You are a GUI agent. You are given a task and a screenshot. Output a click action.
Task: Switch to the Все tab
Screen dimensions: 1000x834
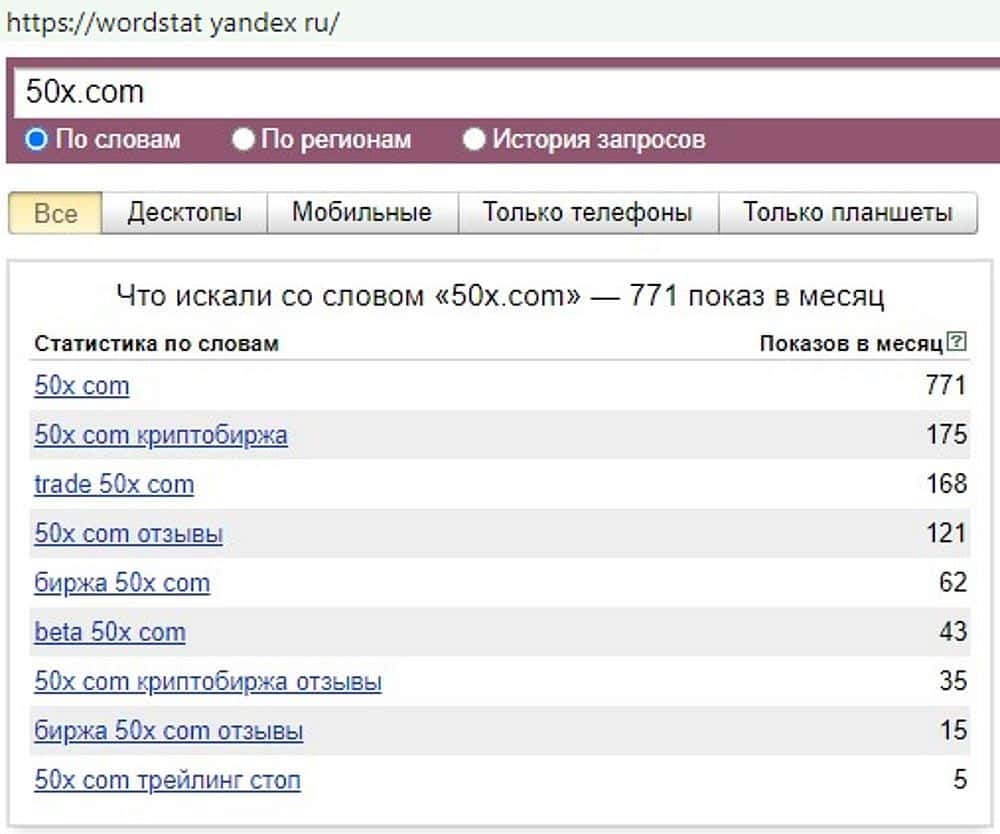(55, 213)
